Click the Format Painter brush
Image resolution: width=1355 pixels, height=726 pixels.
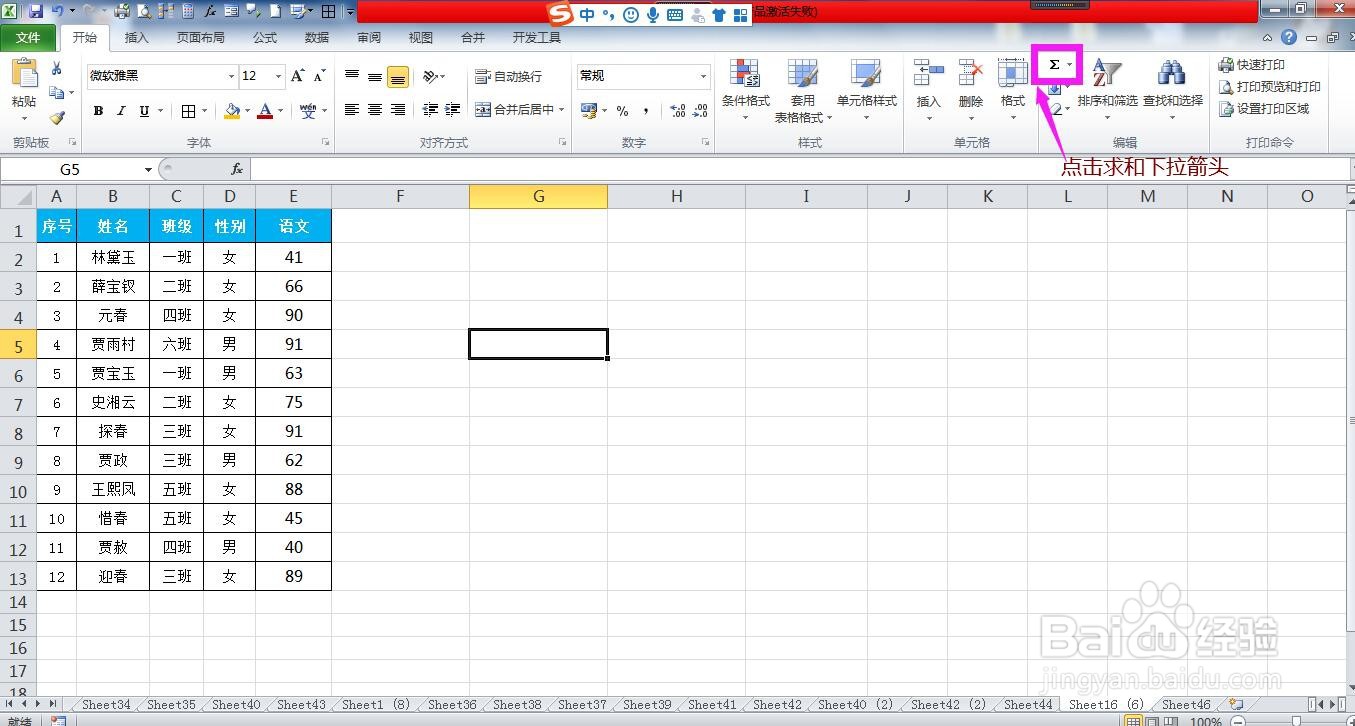(x=57, y=118)
